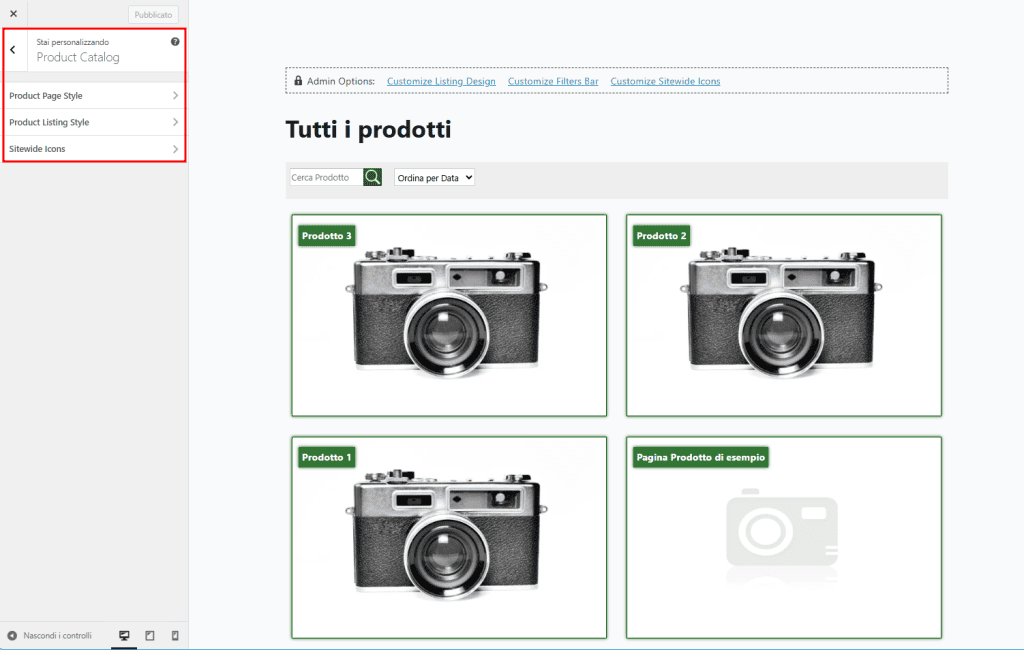Open the Ordine per Data dropdown
1024x650 pixels.
tap(434, 176)
